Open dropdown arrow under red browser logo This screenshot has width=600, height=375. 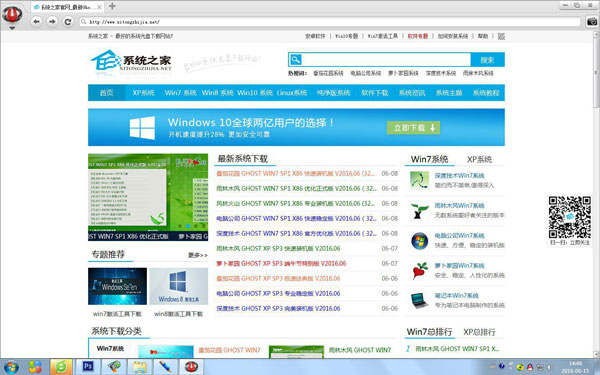(x=12, y=28)
